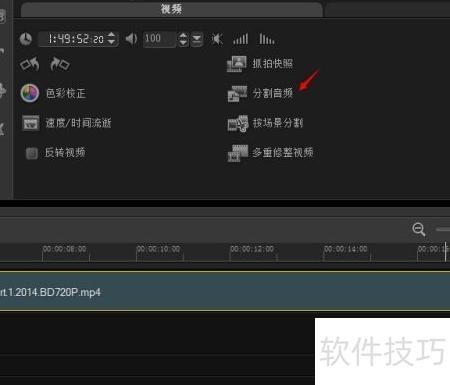Zoom out timeline with magnifier

pos(419,229)
